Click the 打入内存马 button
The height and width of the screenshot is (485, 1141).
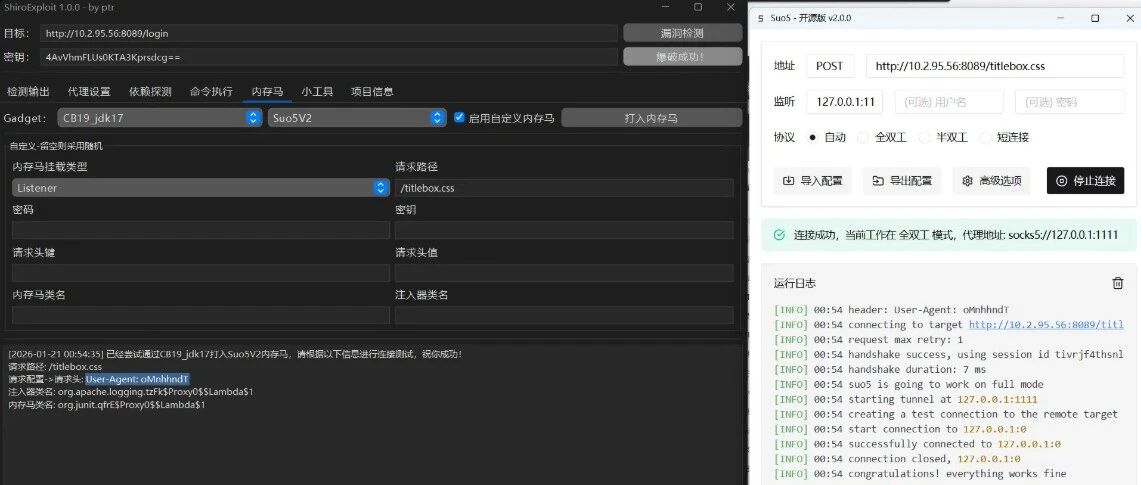651,118
